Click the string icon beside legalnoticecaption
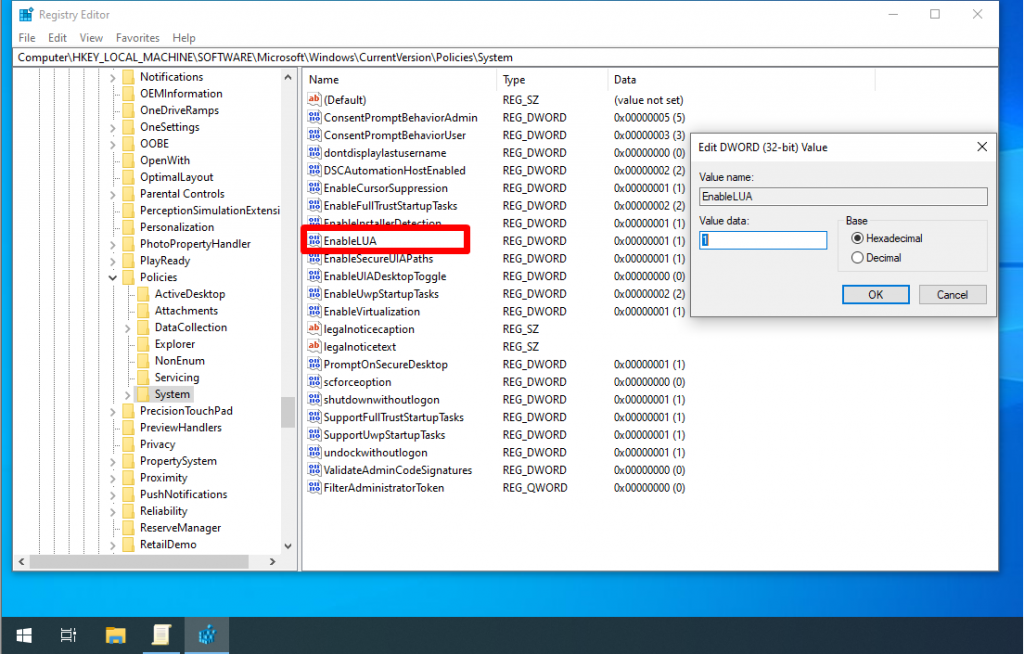The width and height of the screenshot is (1024, 654). [314, 329]
